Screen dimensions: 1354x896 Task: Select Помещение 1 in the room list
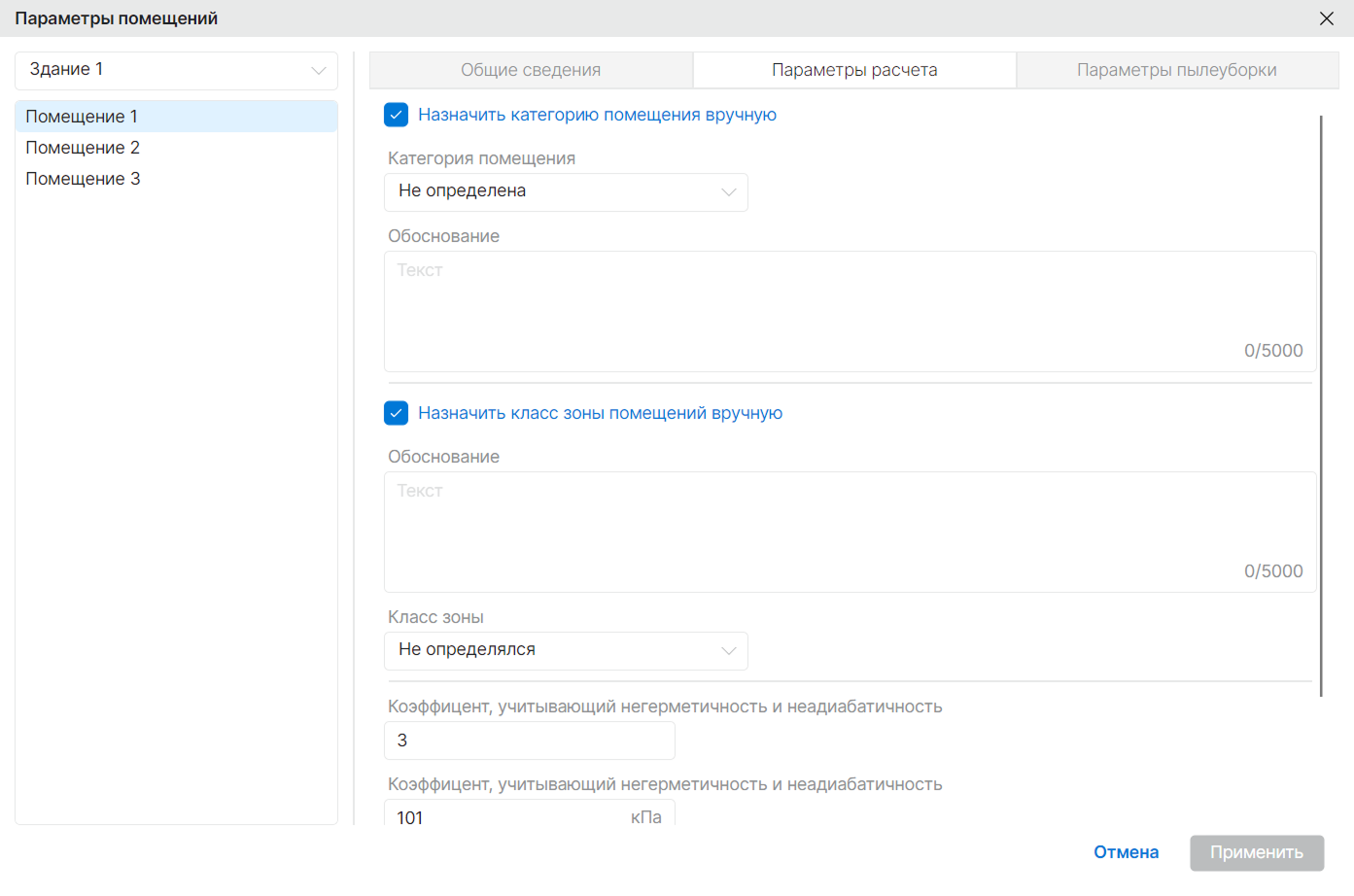(176, 117)
